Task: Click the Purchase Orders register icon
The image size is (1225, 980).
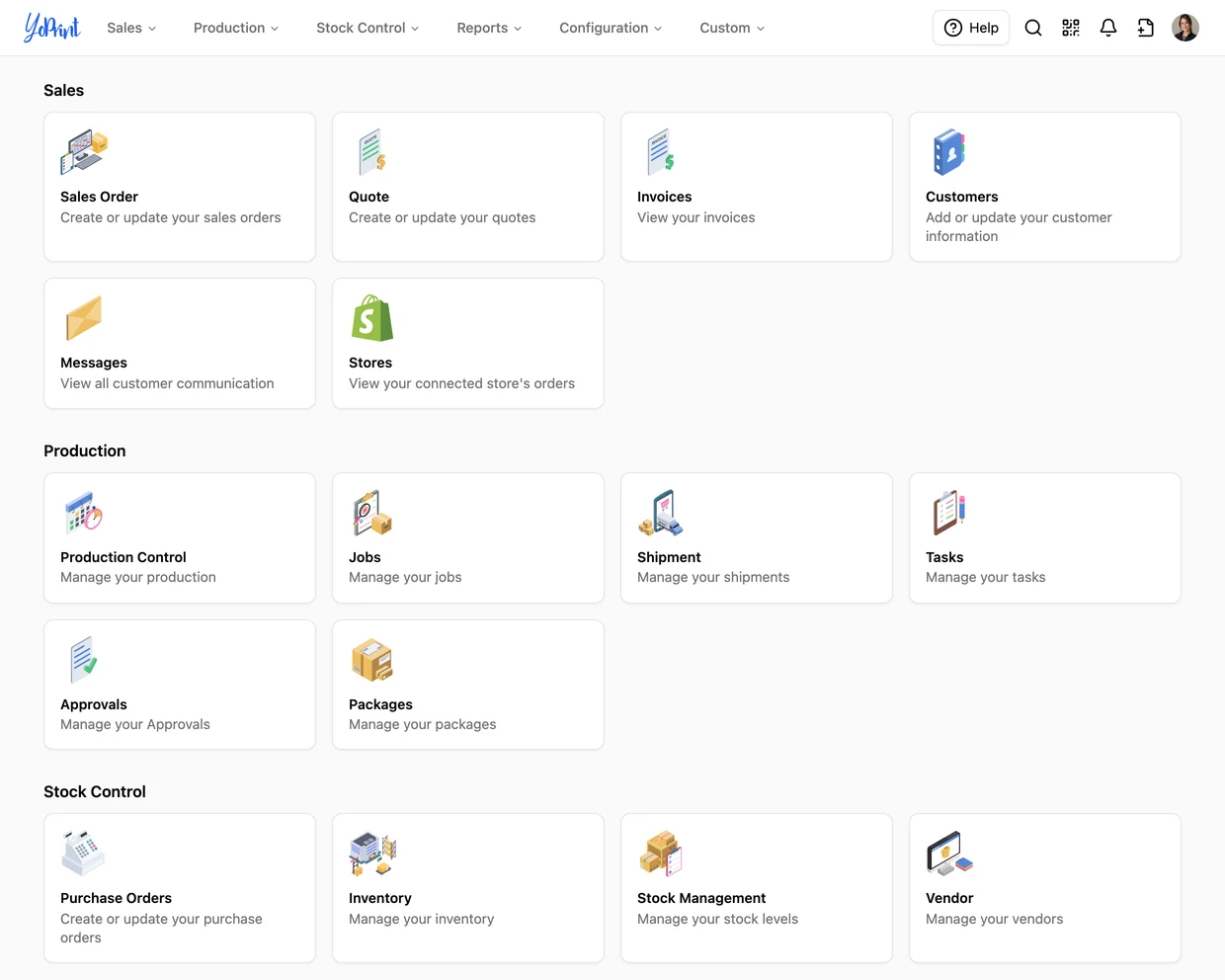Action: 84,854
